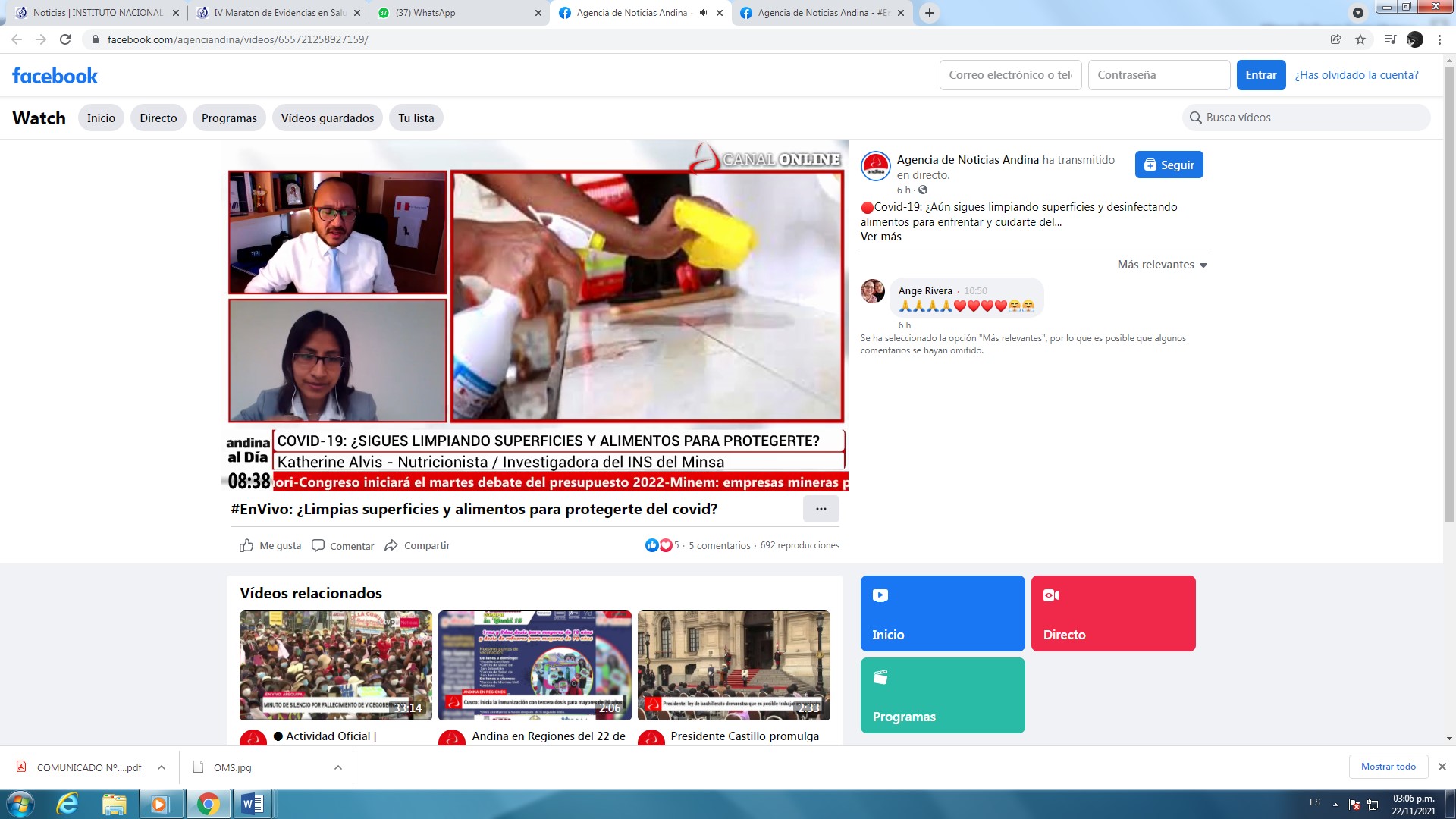
Task: Expand description with Ver más
Action: 880,237
